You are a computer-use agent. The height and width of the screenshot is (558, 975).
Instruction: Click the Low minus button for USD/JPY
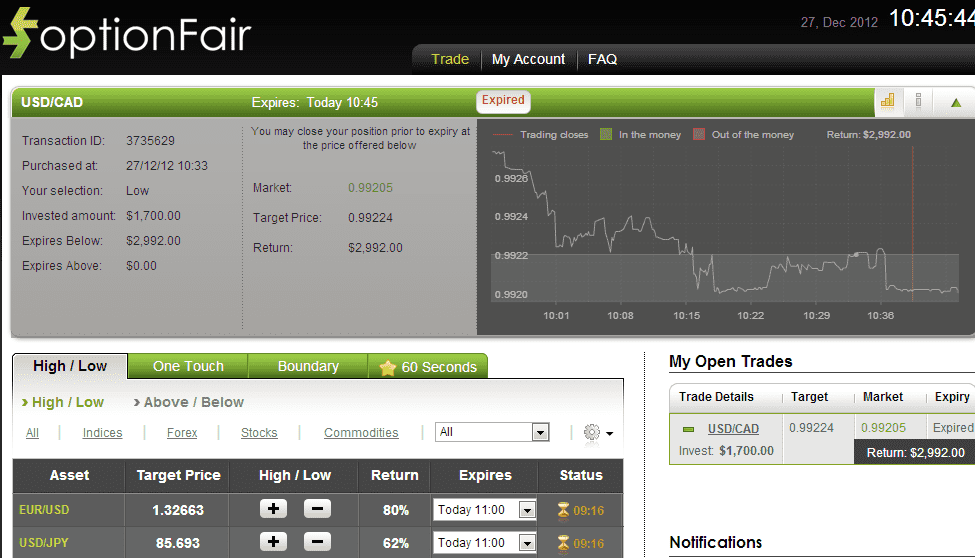(317, 542)
